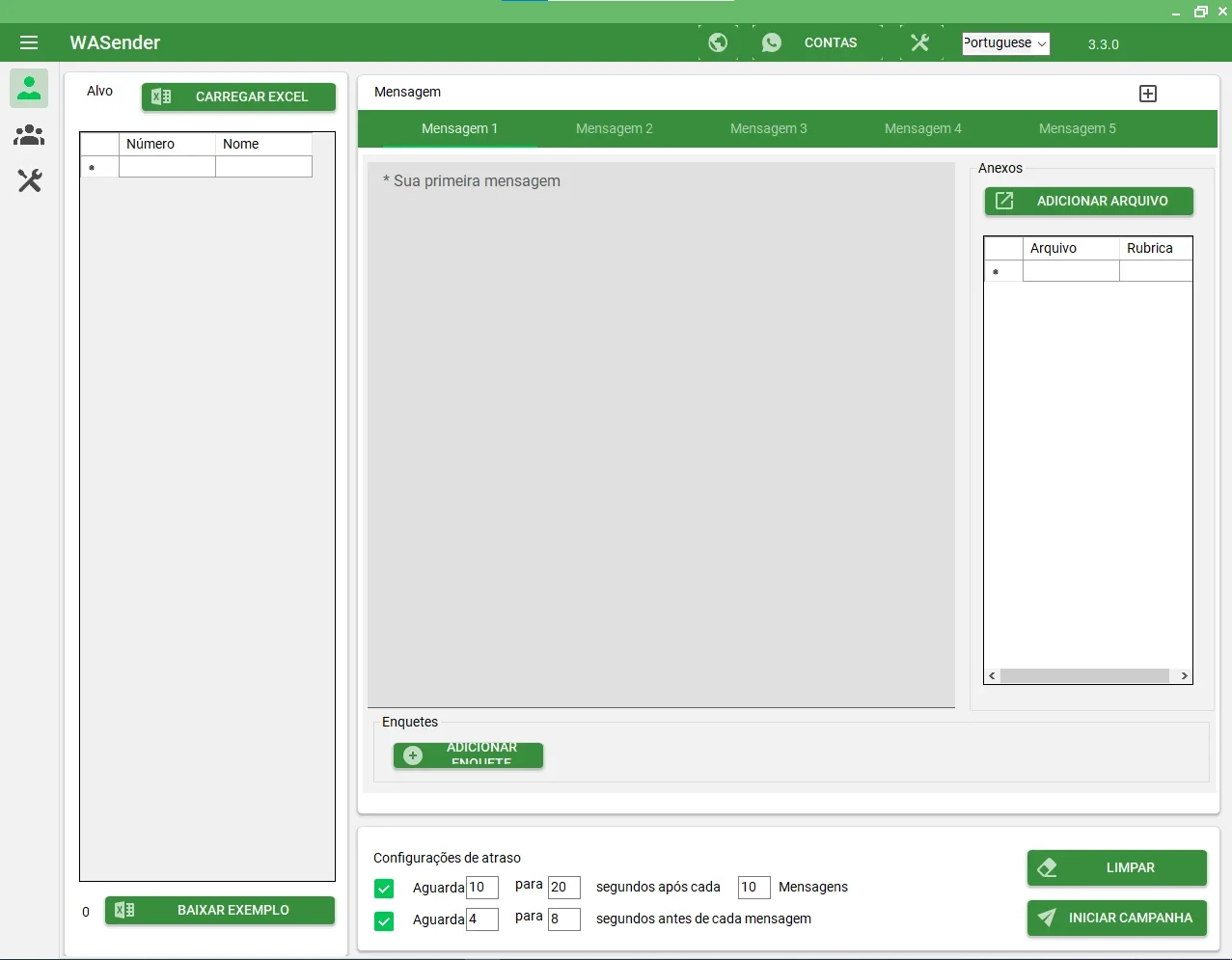Toggle the delay-before-each-message checkbox
1232x960 pixels.
pyautogui.click(x=384, y=920)
